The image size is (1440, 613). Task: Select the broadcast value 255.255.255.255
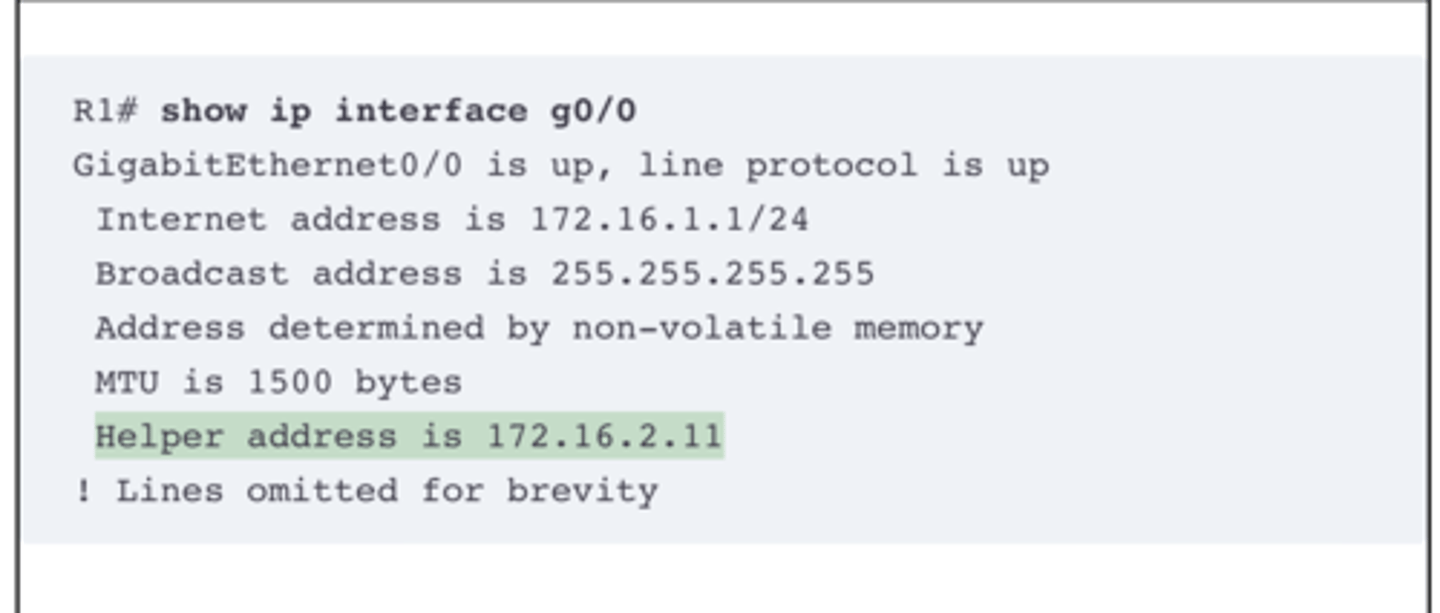tap(713, 273)
